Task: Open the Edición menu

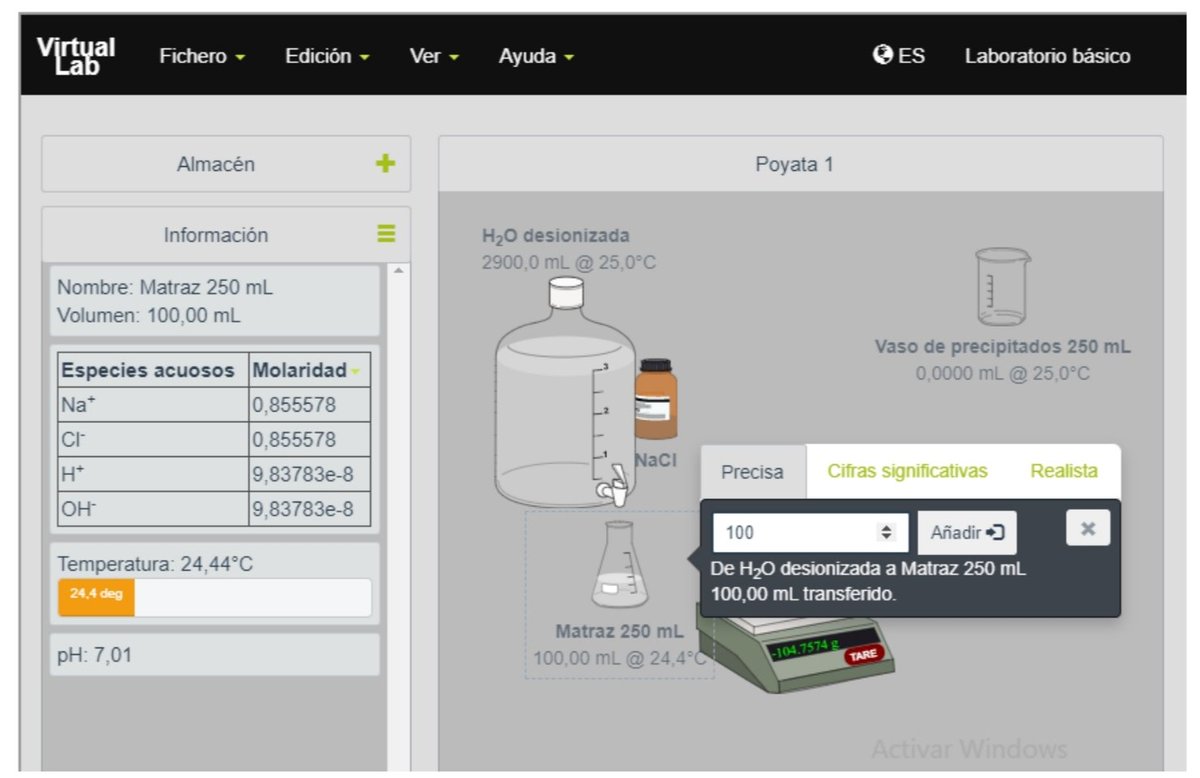Action: pyautogui.click(x=327, y=57)
